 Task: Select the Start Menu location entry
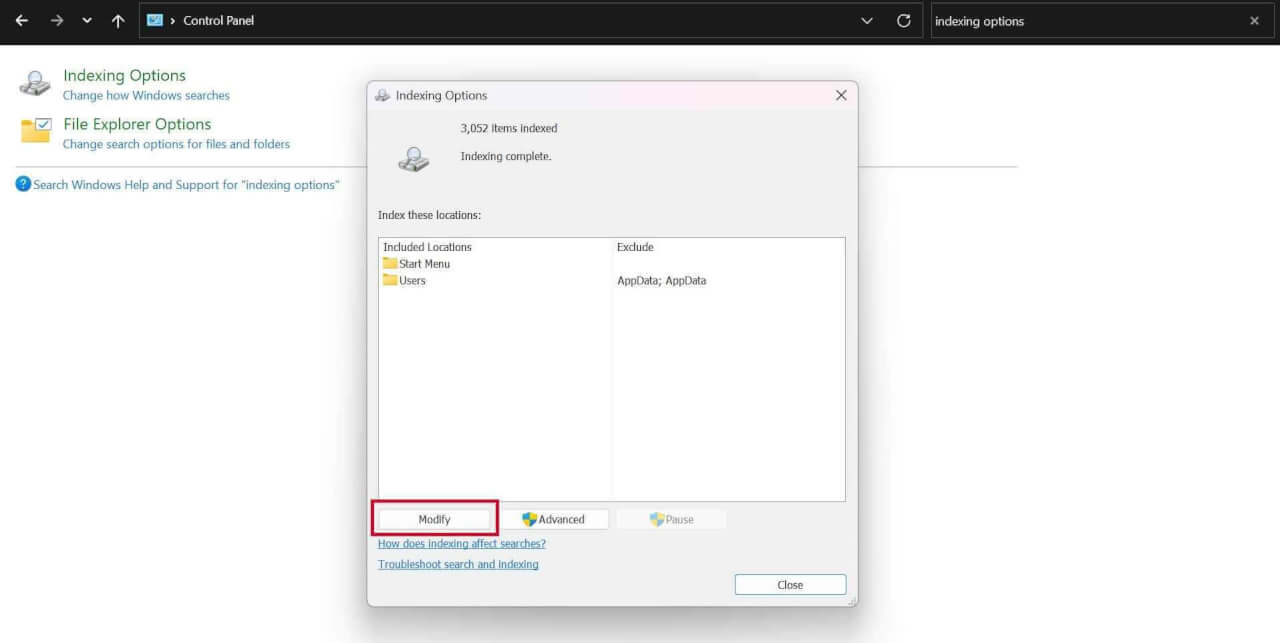[423, 263]
